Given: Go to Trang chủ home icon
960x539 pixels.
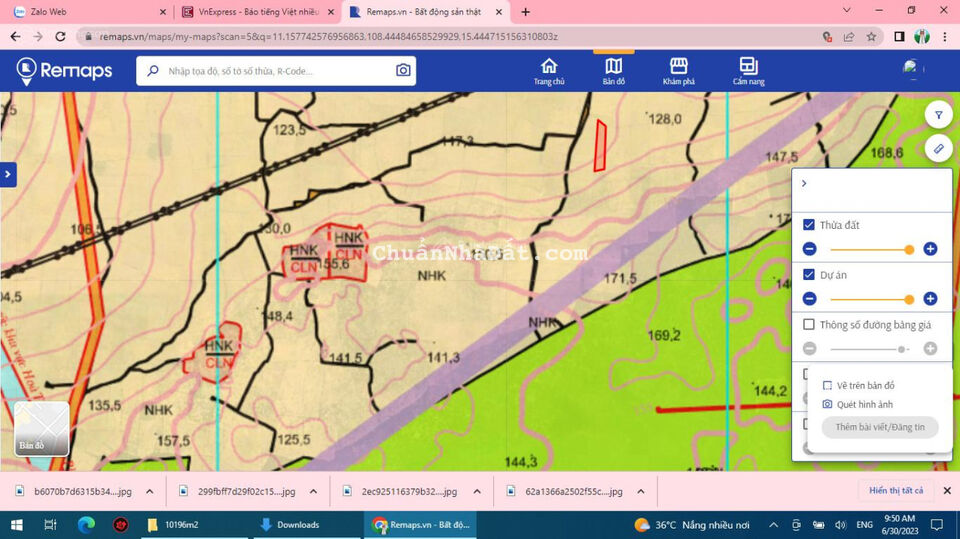Looking at the screenshot, I should click(548, 71).
